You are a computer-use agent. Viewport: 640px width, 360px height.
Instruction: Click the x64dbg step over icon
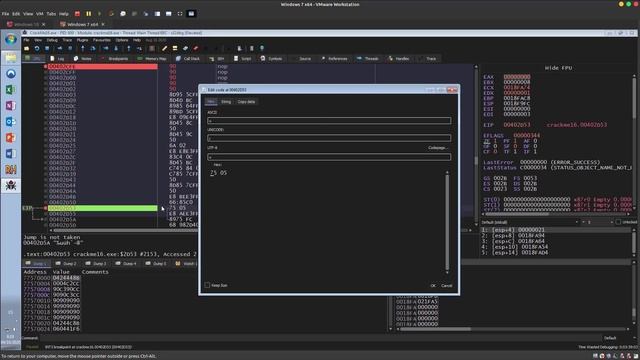(x=93, y=49)
